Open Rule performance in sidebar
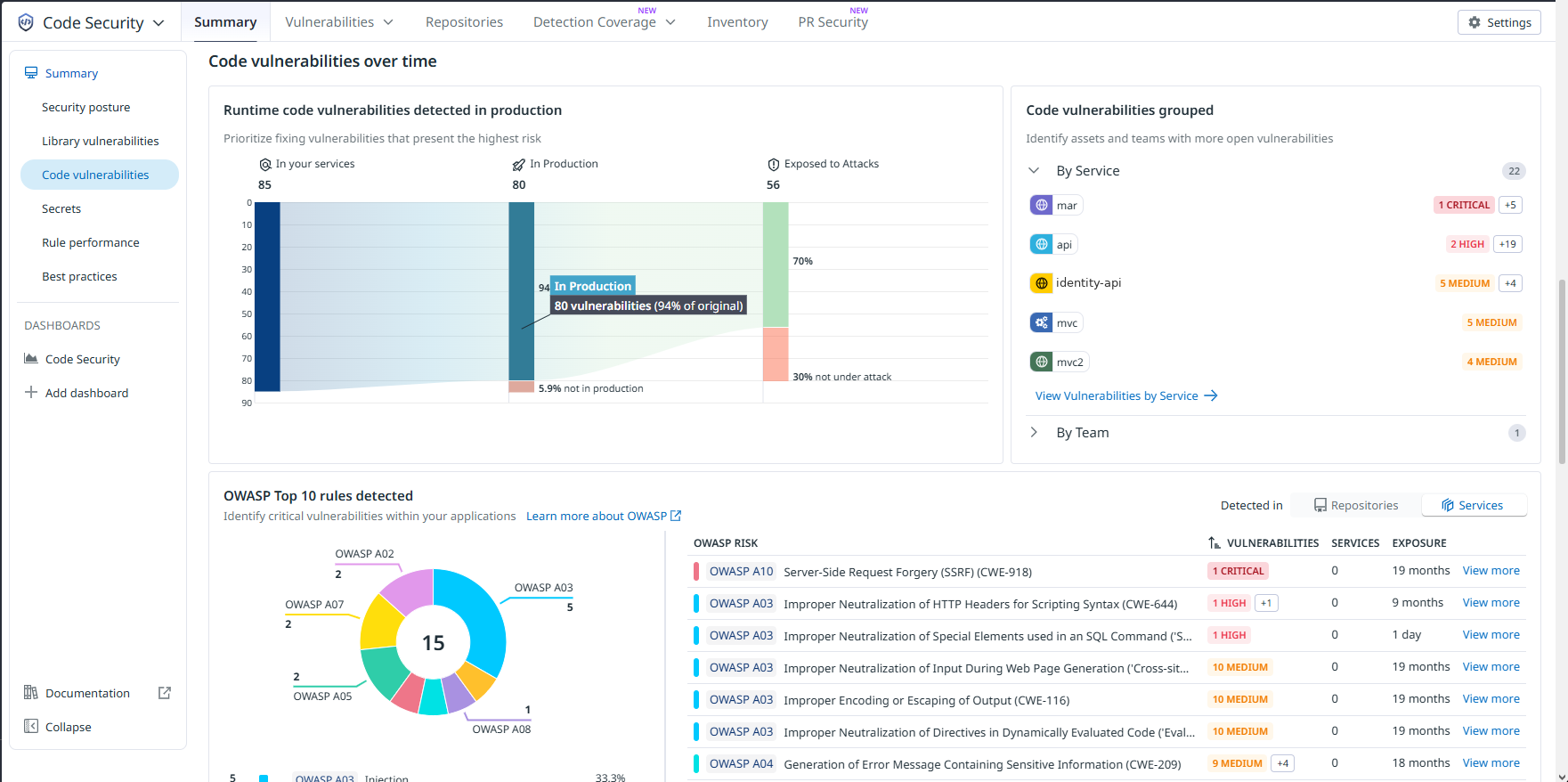The height and width of the screenshot is (782, 1568). [x=90, y=242]
